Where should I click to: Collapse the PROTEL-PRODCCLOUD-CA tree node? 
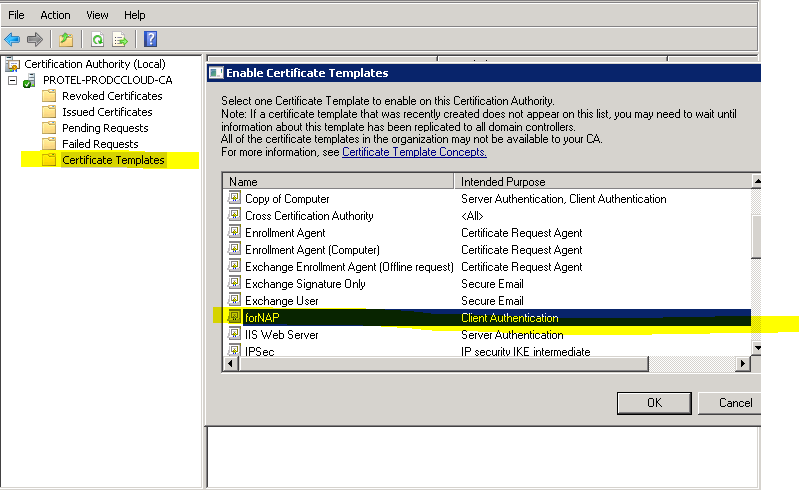click(x=12, y=80)
